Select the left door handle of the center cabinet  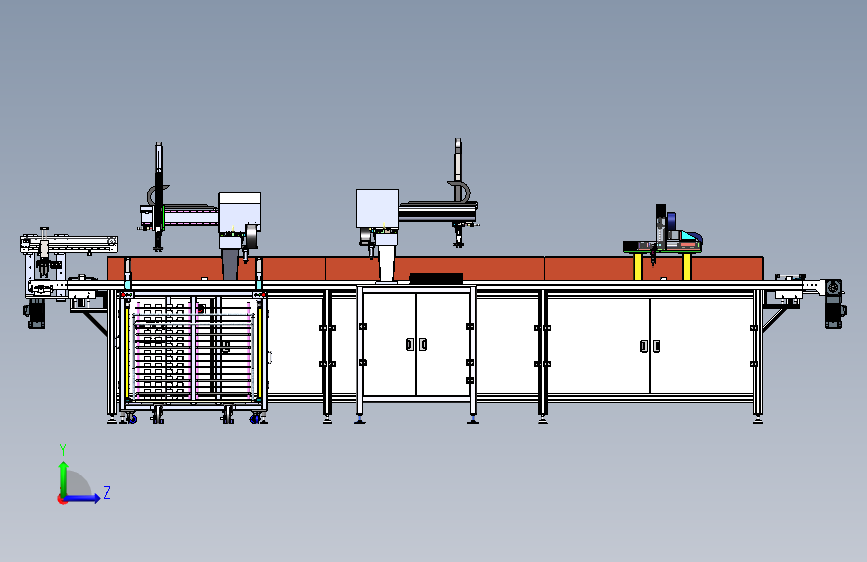[410, 344]
